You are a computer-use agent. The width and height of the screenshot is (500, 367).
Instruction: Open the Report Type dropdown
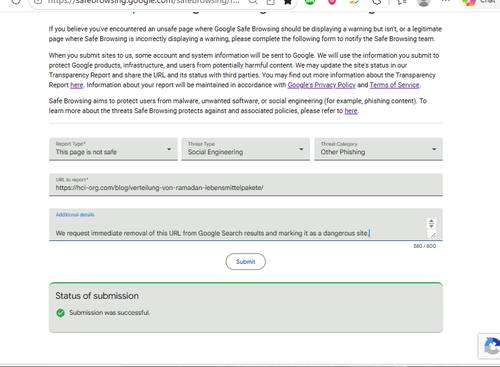point(113,149)
